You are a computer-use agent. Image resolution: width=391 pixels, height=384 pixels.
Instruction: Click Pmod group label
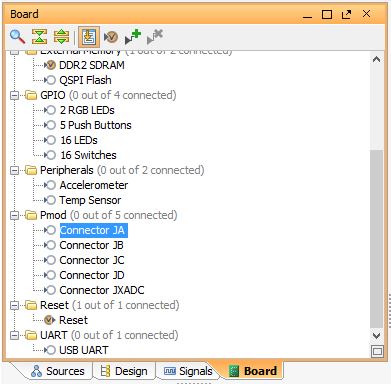click(x=53, y=215)
